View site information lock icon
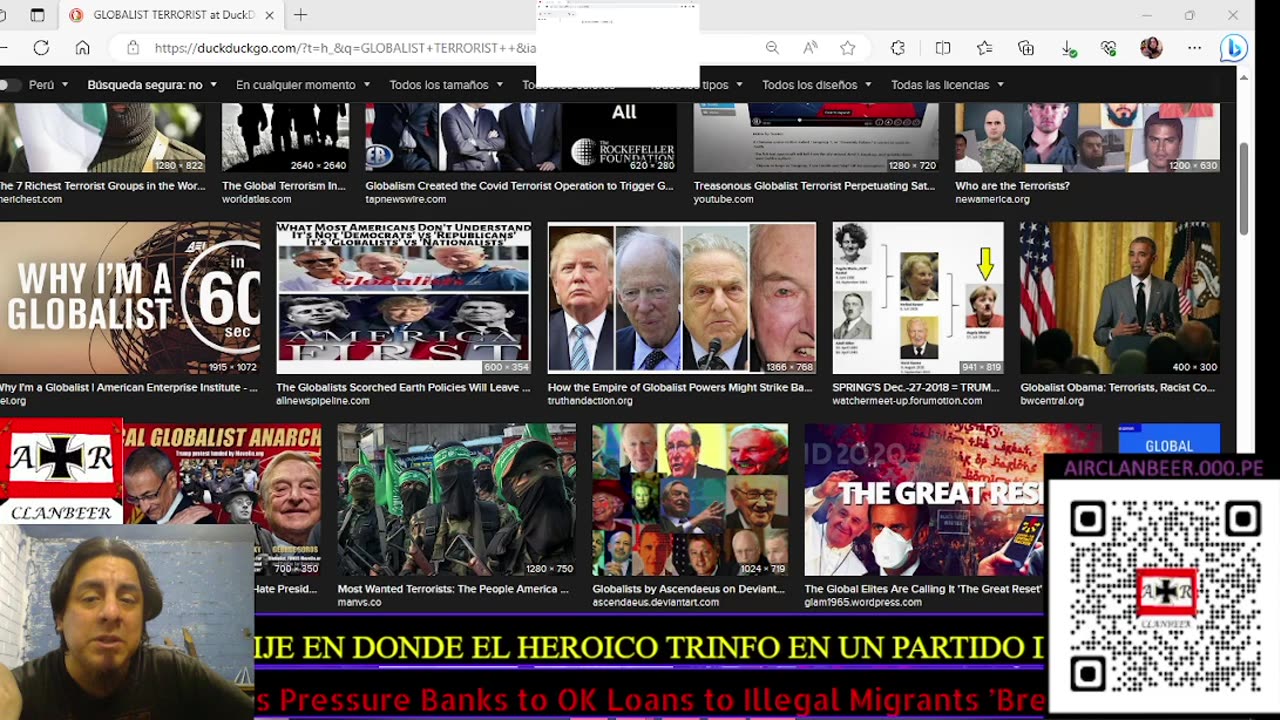 [x=132, y=48]
